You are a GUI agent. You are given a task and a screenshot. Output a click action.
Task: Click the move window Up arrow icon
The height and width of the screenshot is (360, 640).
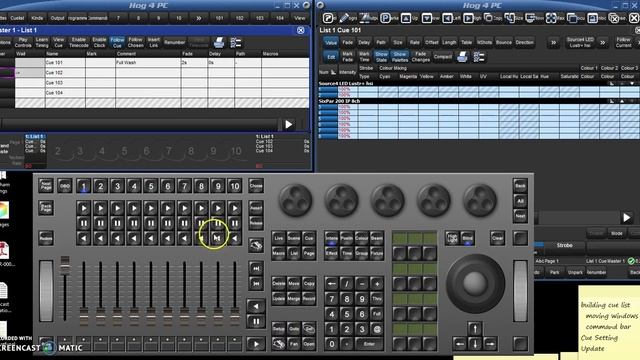click(x=406, y=18)
